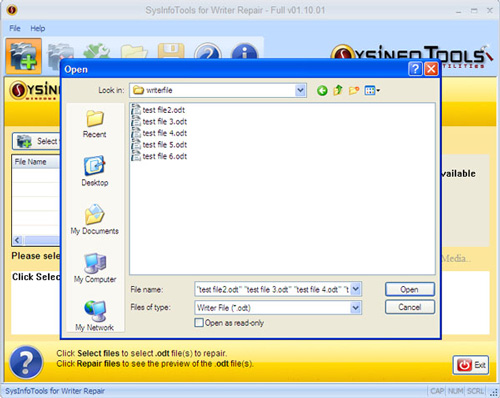Screen dimensions: 500x398
Task: Go back using the green arrow icon
Action: (322, 90)
